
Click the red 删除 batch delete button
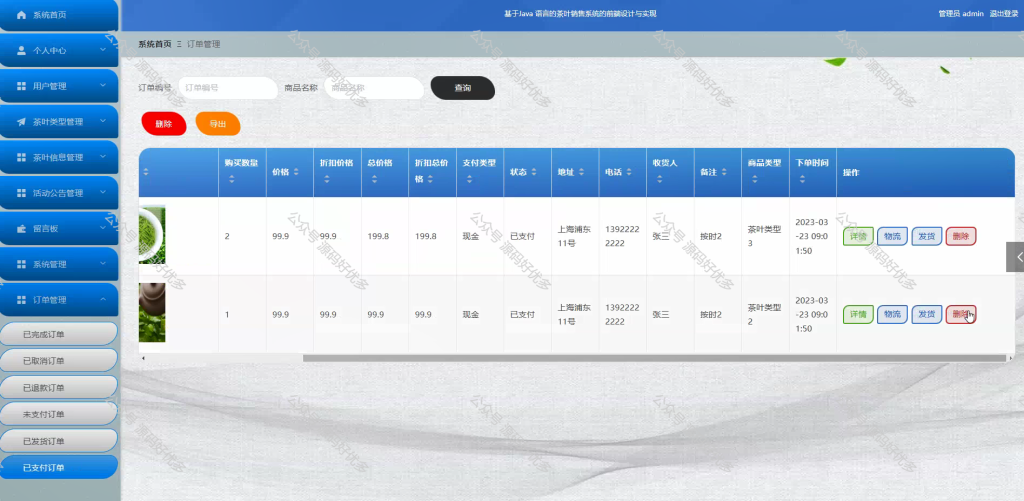pyautogui.click(x=164, y=124)
